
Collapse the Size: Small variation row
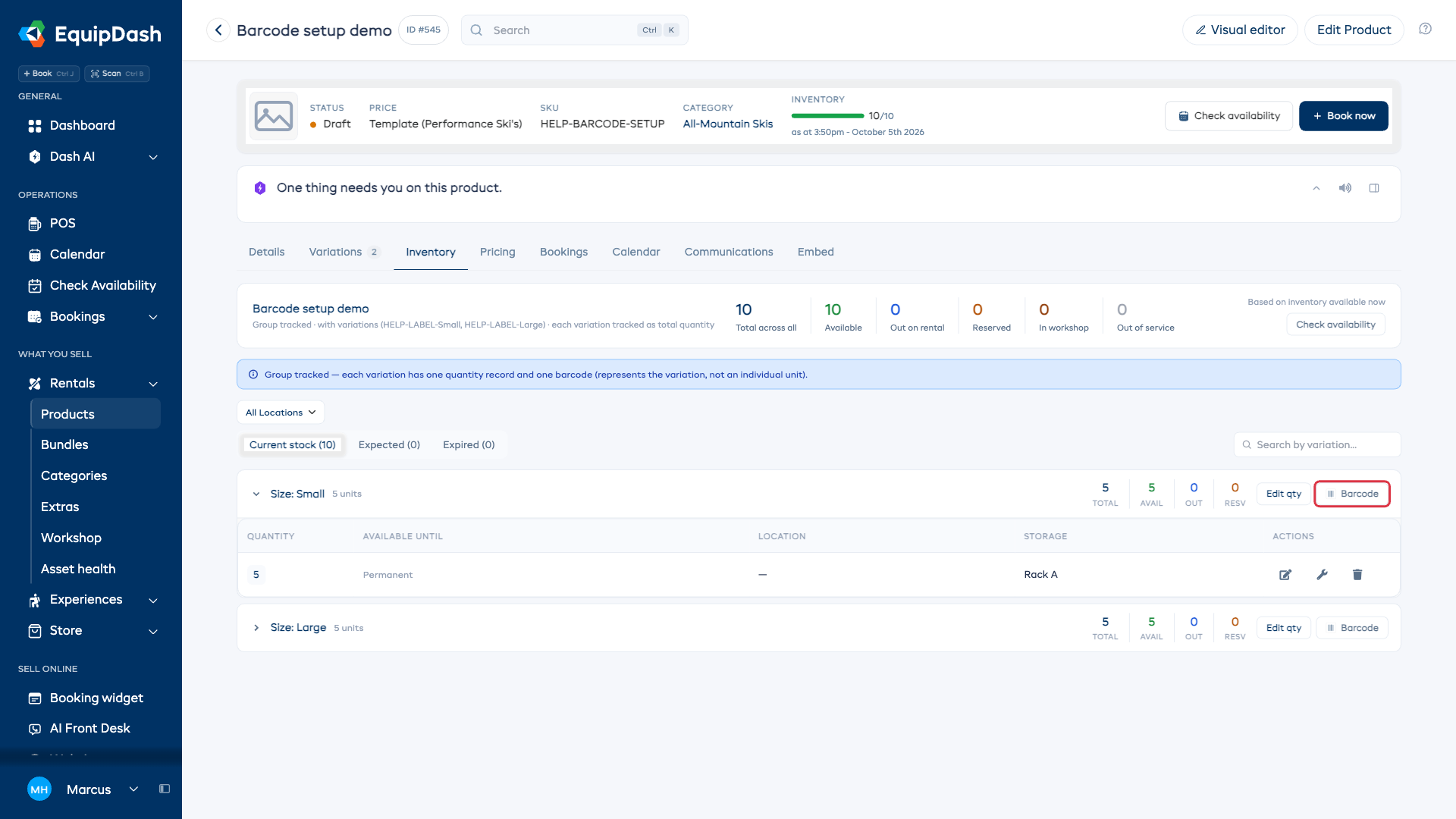point(256,494)
